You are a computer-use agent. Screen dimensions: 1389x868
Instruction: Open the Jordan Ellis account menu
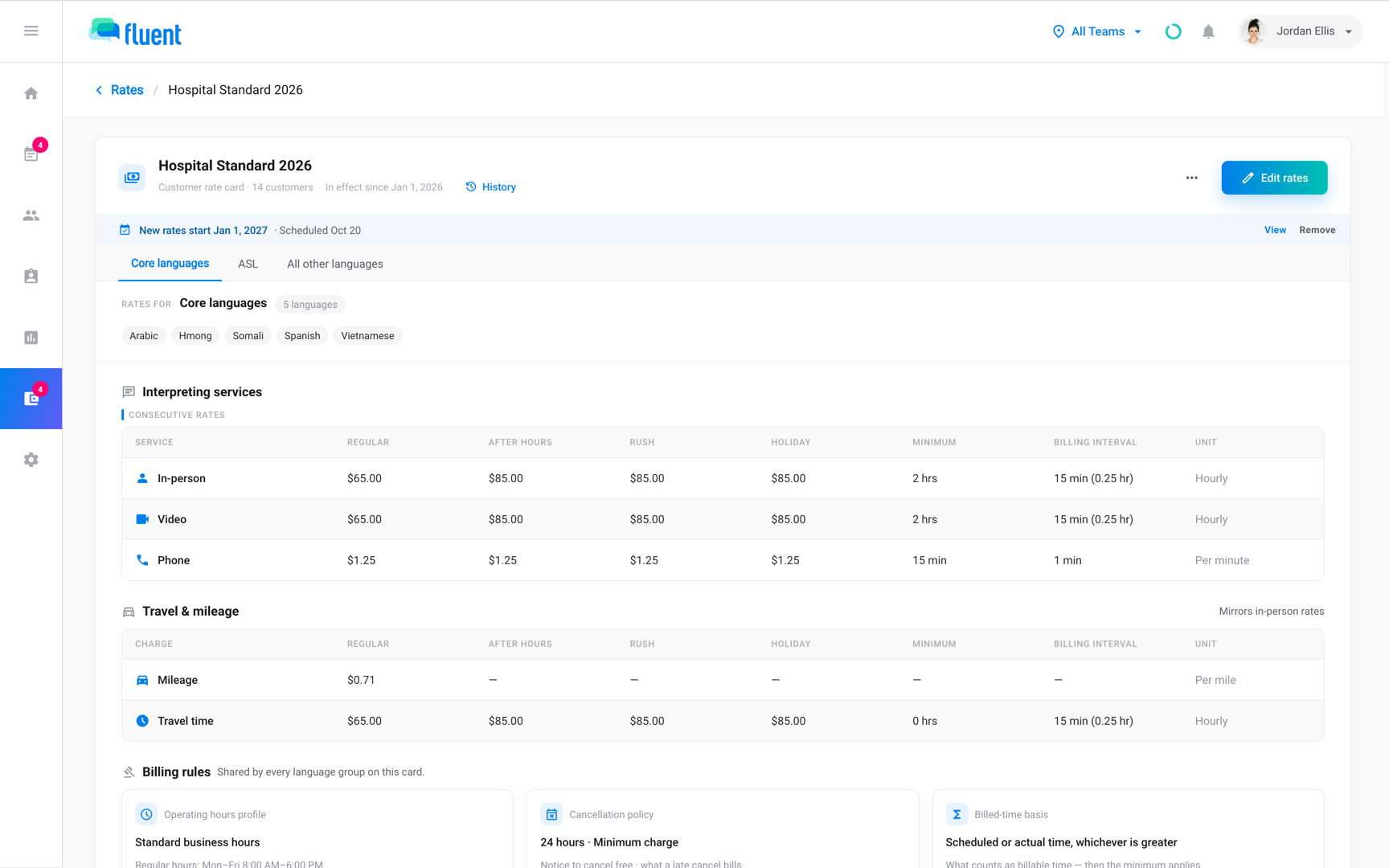pyautogui.click(x=1300, y=31)
